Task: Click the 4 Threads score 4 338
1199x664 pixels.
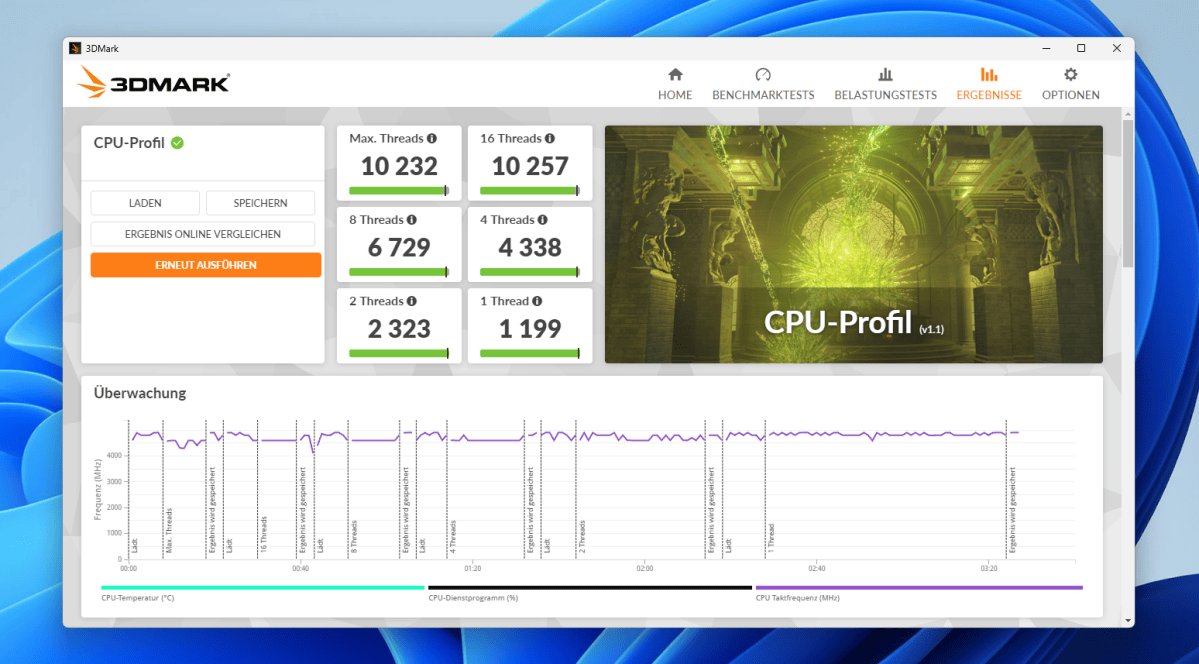Action: 529,247
